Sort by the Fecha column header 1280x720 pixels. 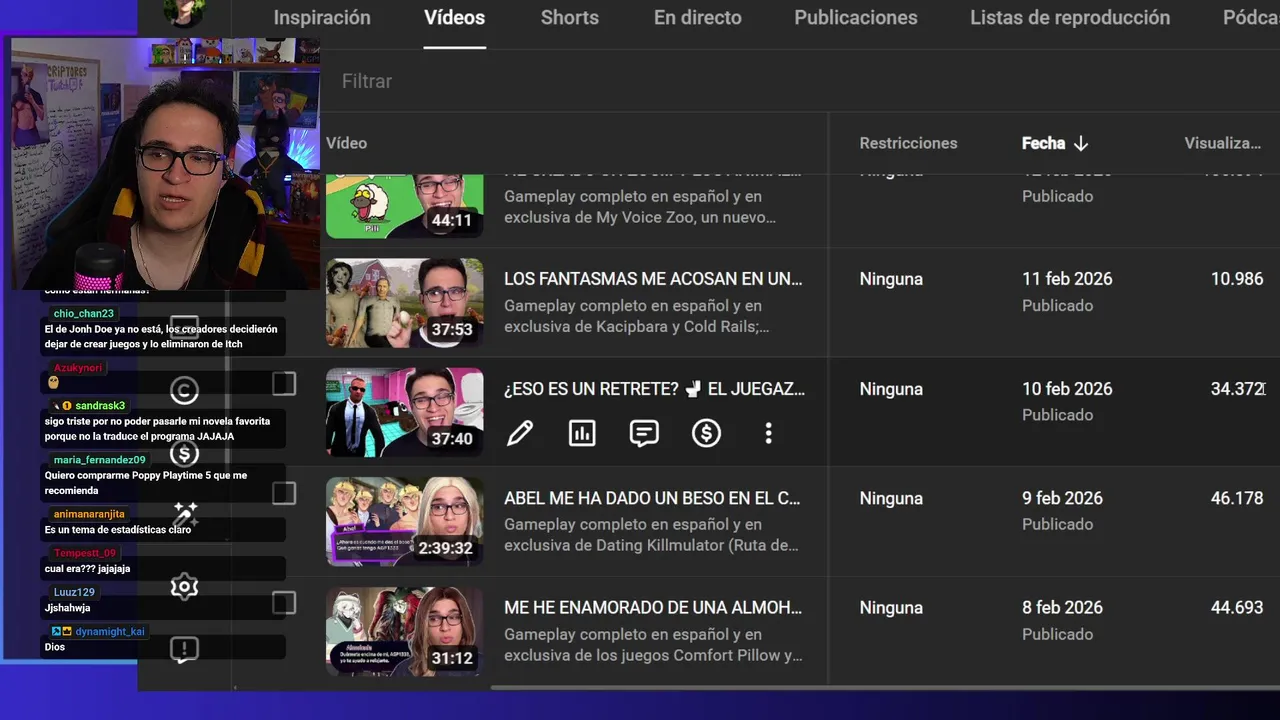point(1054,143)
